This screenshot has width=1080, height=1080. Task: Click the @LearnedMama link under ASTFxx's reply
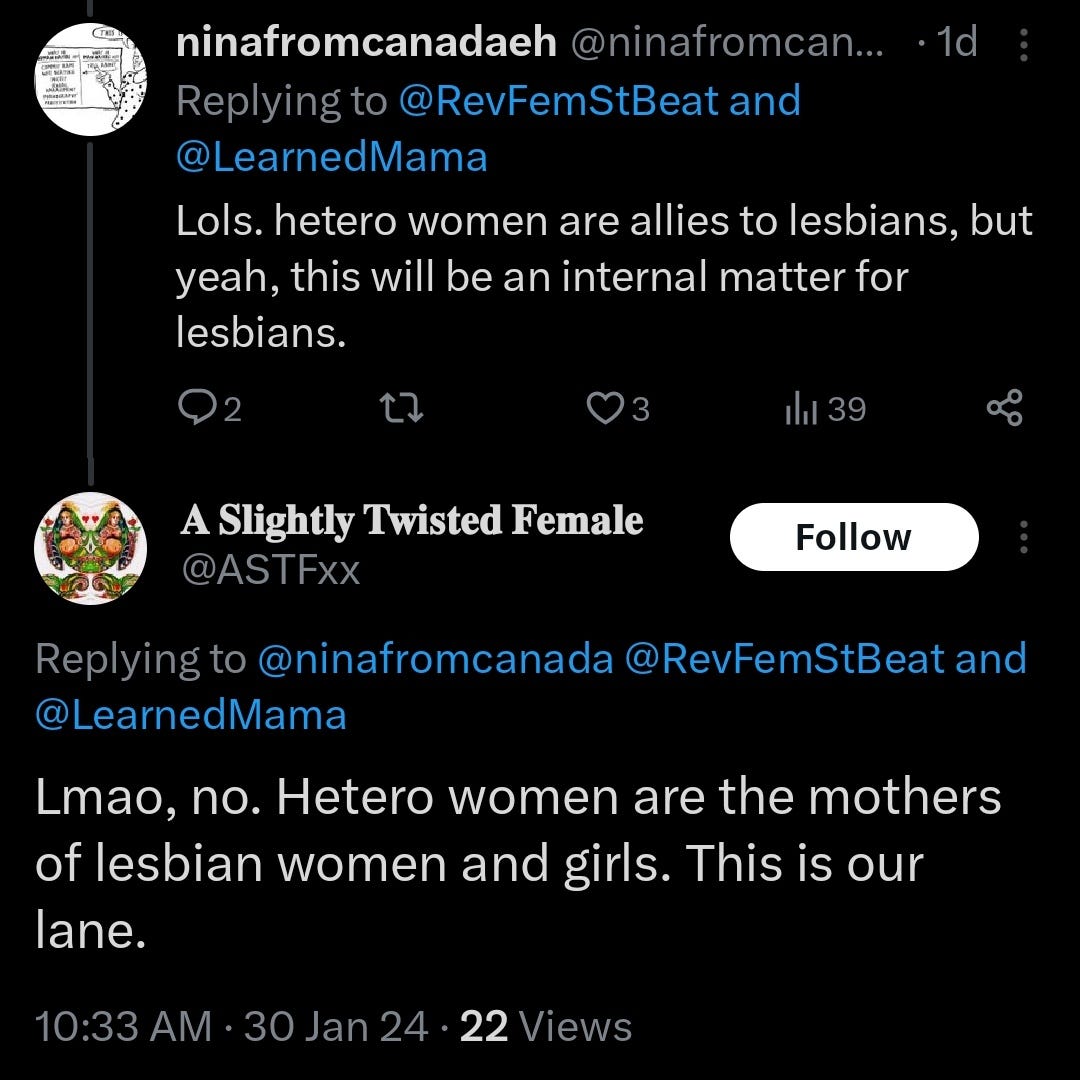(189, 714)
